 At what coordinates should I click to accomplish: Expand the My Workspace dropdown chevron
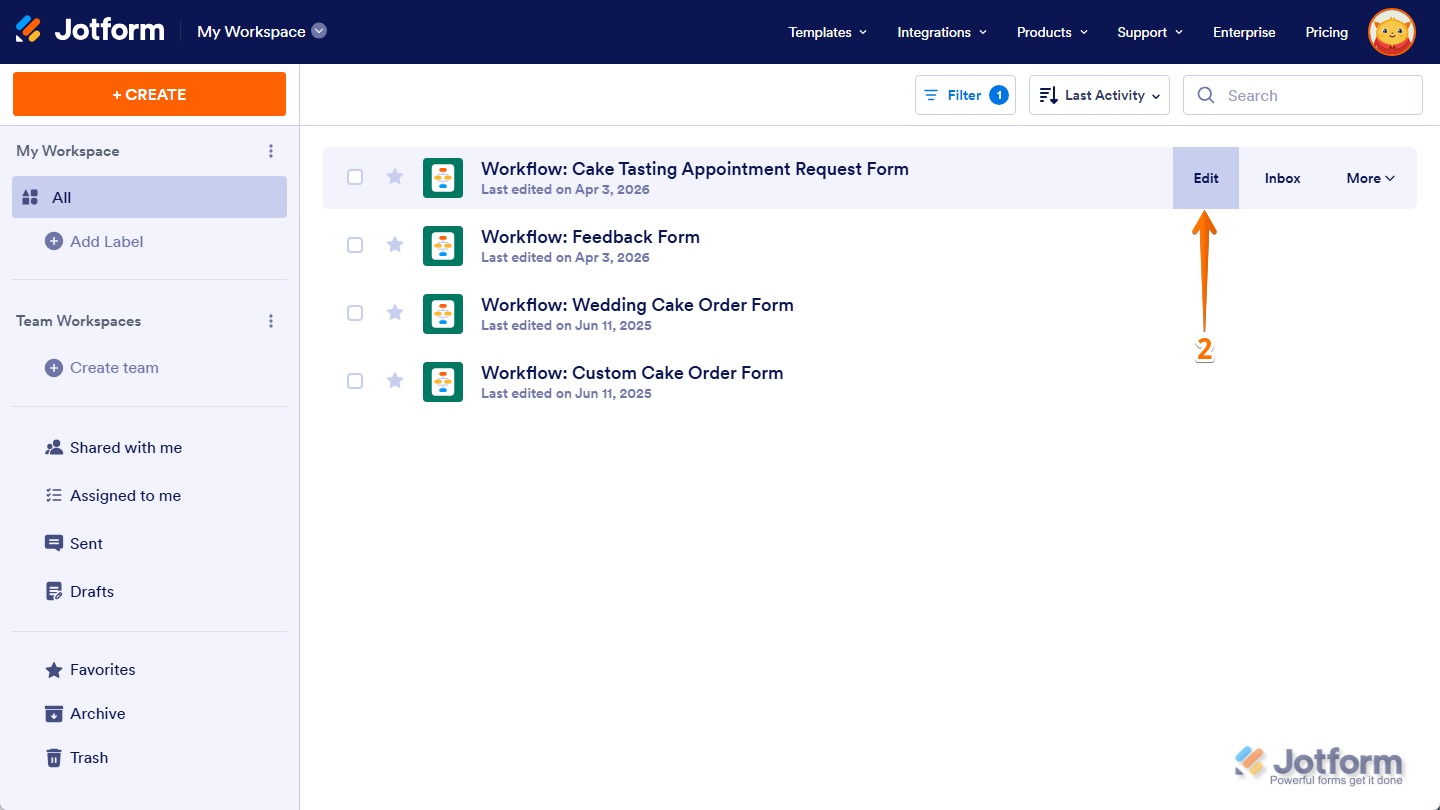tap(319, 30)
